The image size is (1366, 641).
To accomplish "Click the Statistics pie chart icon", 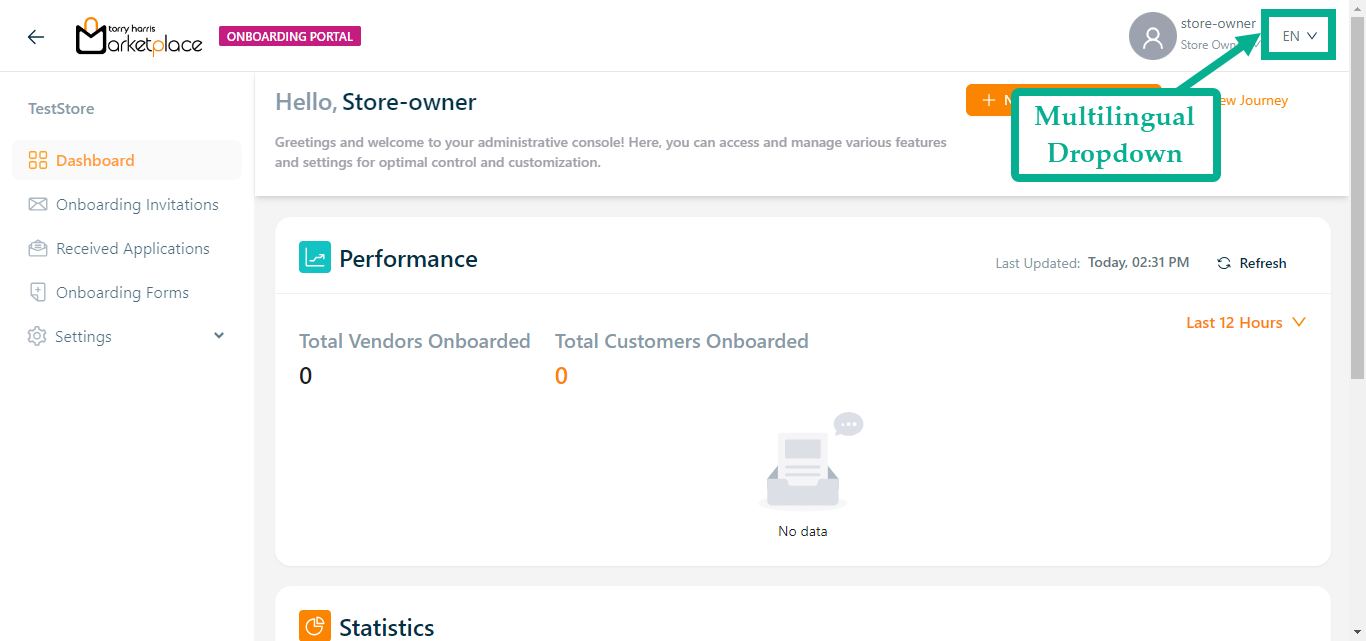I will pyautogui.click(x=315, y=626).
